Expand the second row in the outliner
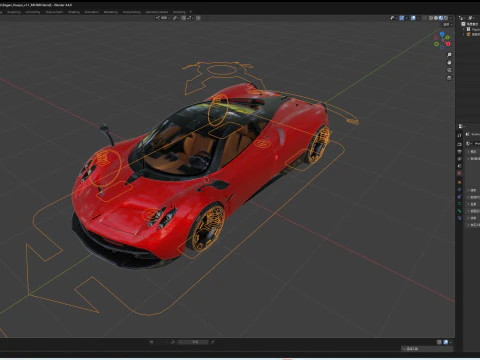480x360 pixels. [464, 29]
